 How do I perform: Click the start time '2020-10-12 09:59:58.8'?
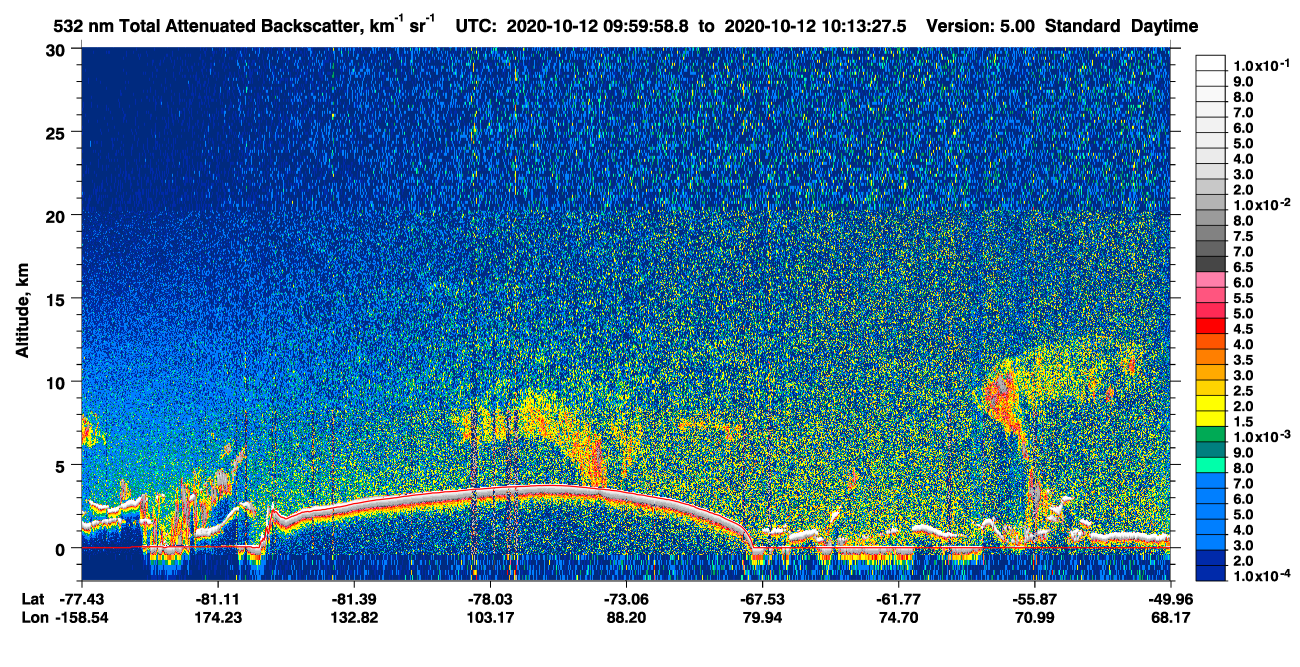tap(598, 26)
